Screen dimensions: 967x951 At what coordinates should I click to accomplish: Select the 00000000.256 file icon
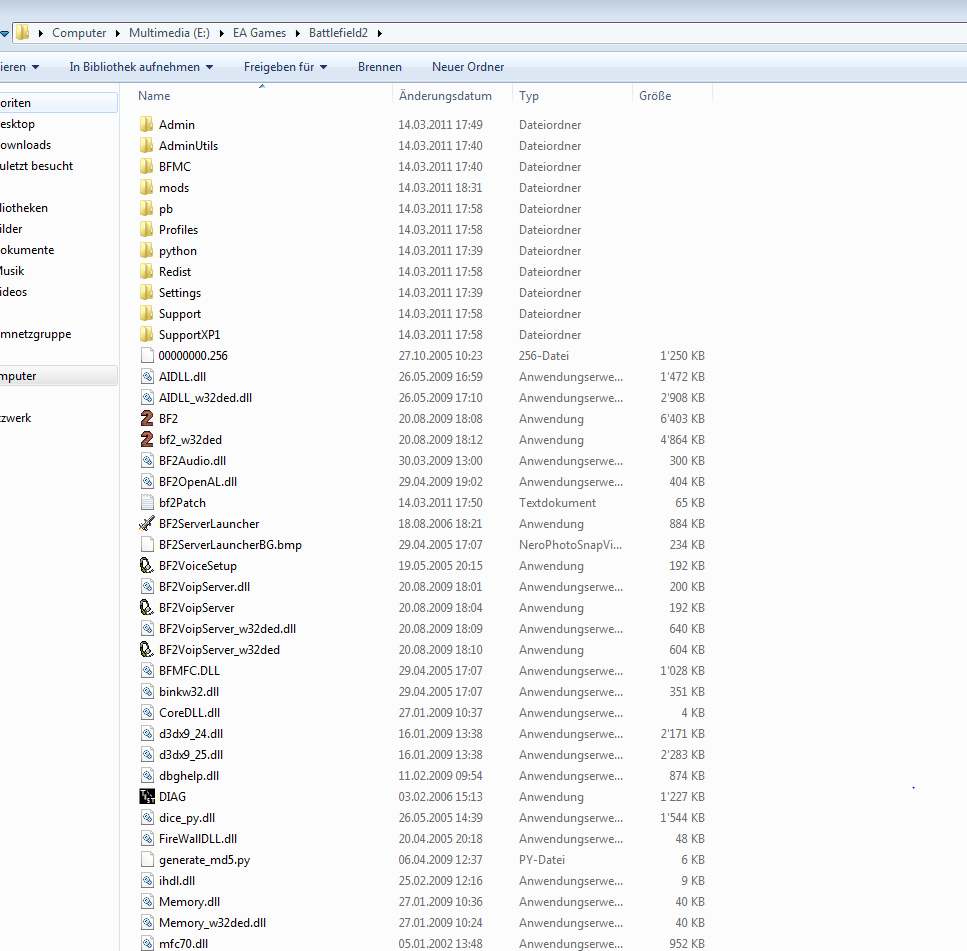(x=147, y=355)
